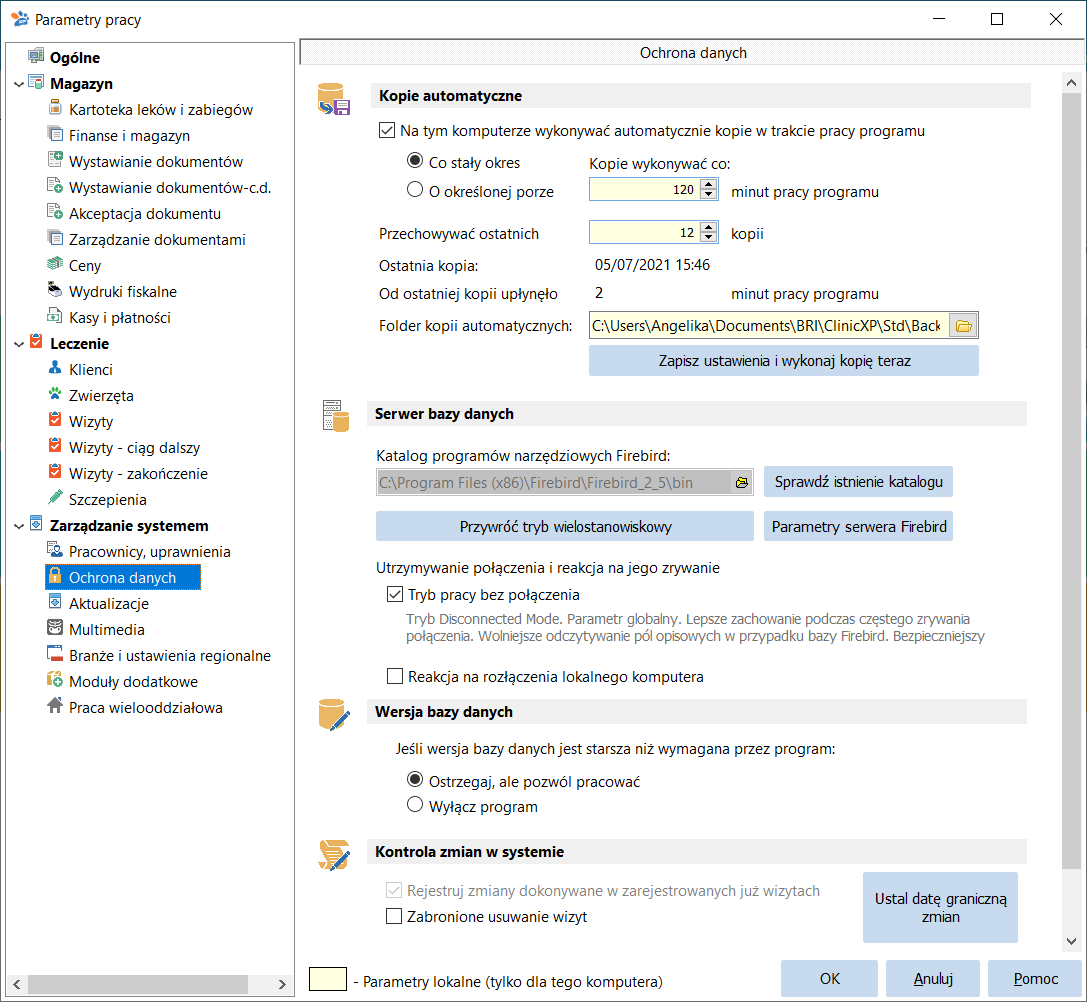Screen dimensions: 1087x1002
Task: Click the Zarządzanie dokumentami icon
Action: [55, 238]
